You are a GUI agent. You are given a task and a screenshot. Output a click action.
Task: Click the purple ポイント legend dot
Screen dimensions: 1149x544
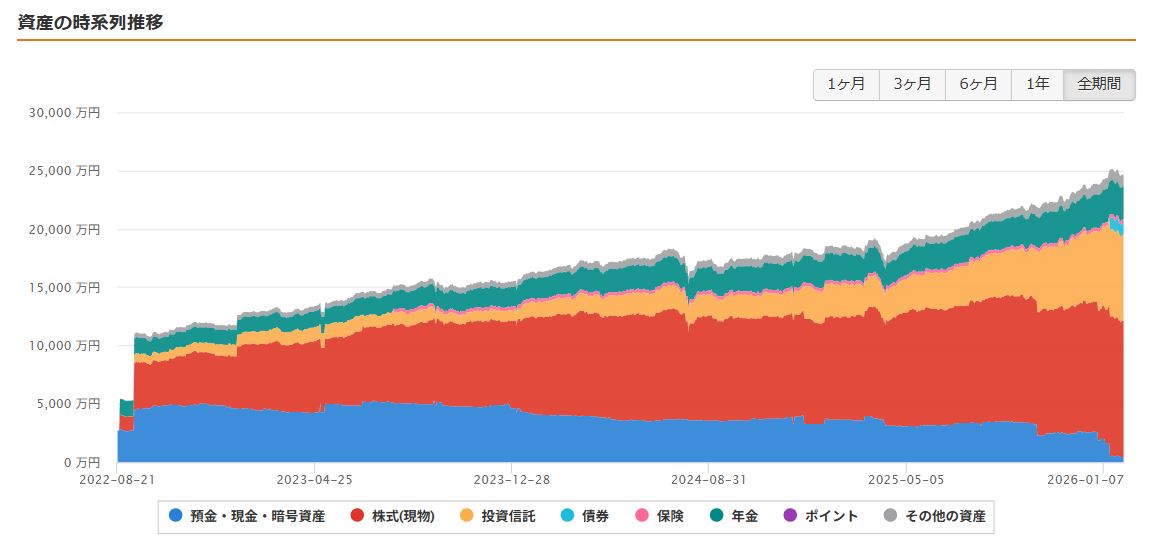pyautogui.click(x=791, y=516)
